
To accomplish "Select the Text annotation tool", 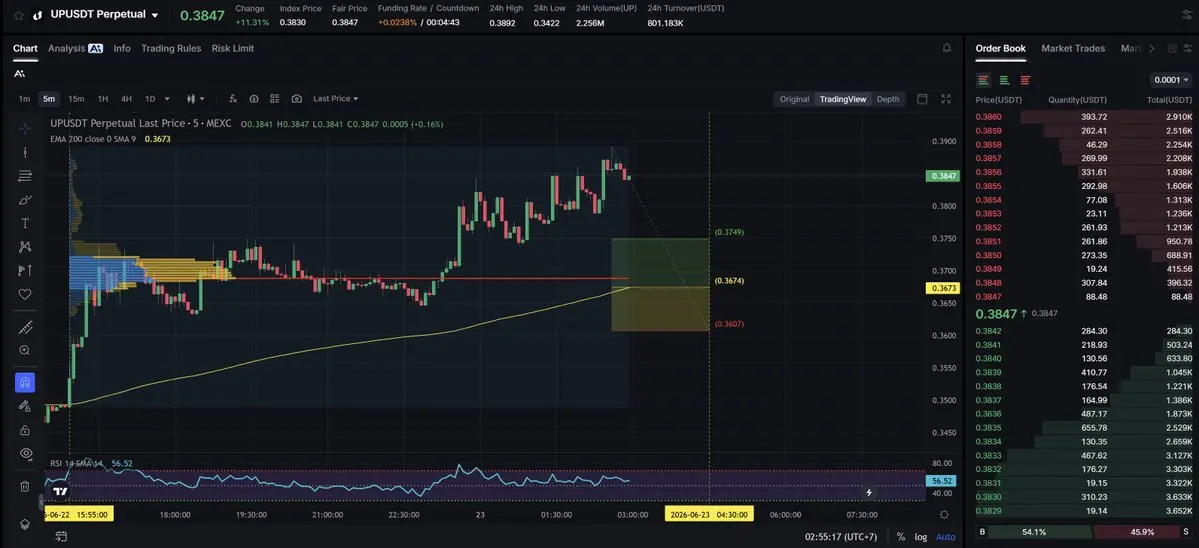I will click(24, 223).
